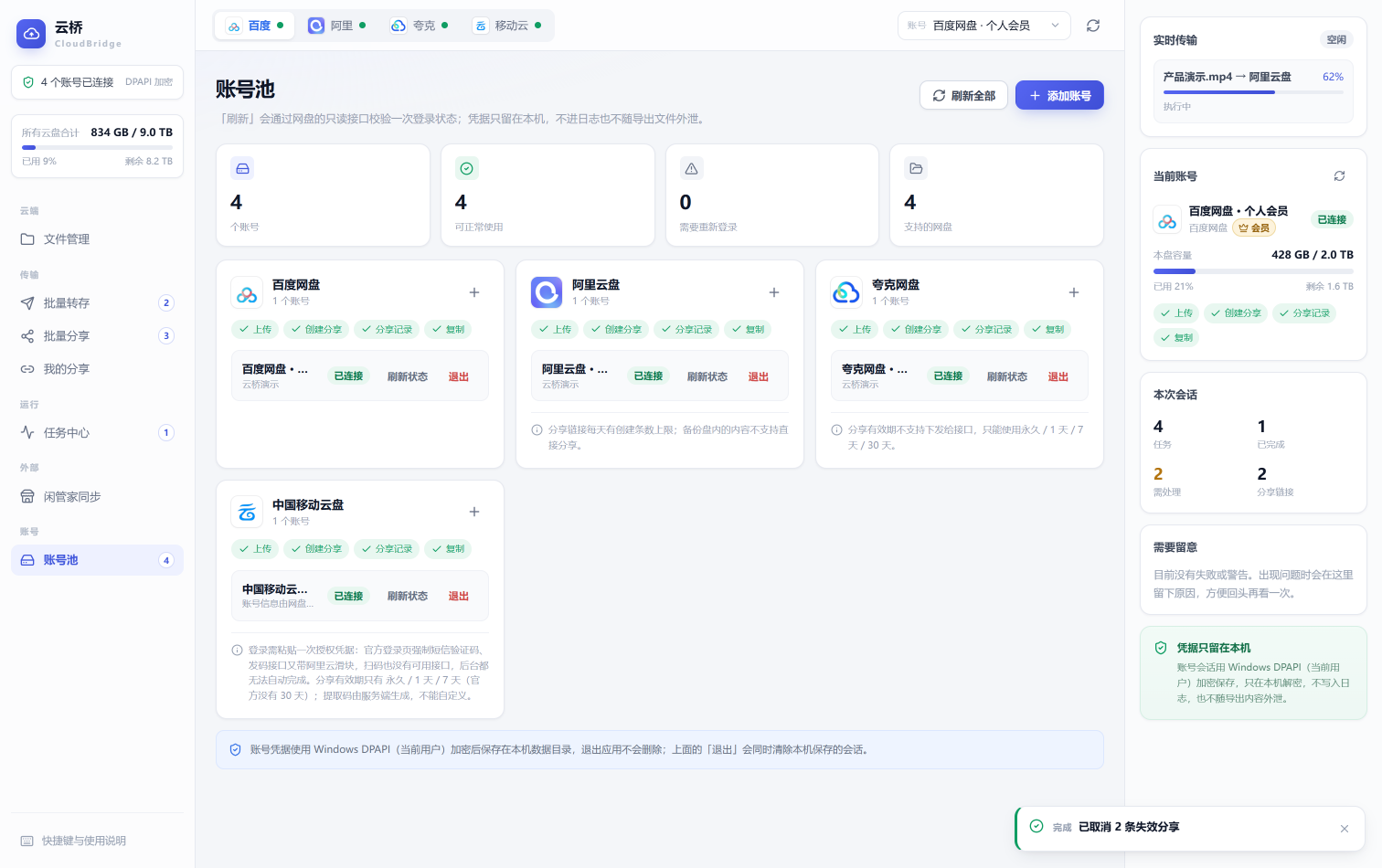Screen dimensions: 1382x868
Task: Click the 添加账号 button
Action: pyautogui.click(x=1059, y=96)
